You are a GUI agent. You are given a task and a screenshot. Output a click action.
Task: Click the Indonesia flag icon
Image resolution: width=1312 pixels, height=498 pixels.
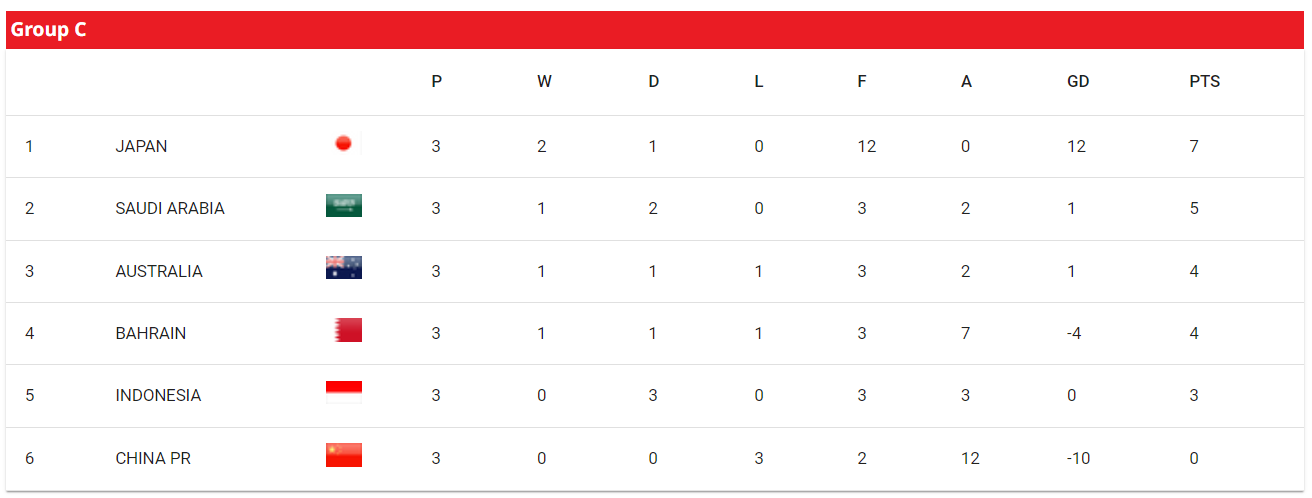click(x=344, y=392)
